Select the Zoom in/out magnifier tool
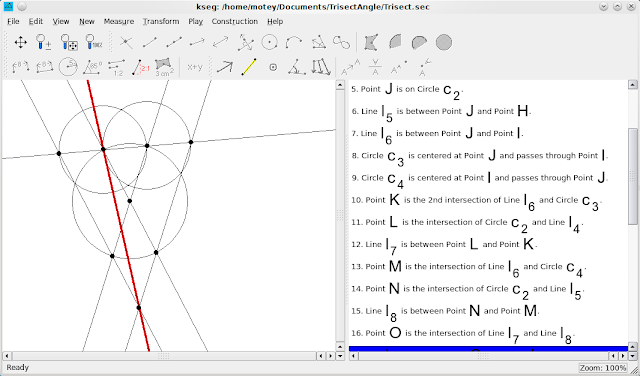Screen dimensions: 640x376 pyautogui.click(x=44, y=42)
